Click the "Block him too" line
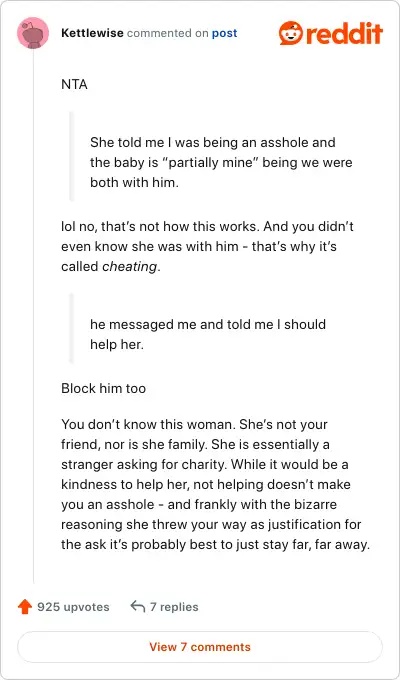400x680 pixels. coord(103,388)
